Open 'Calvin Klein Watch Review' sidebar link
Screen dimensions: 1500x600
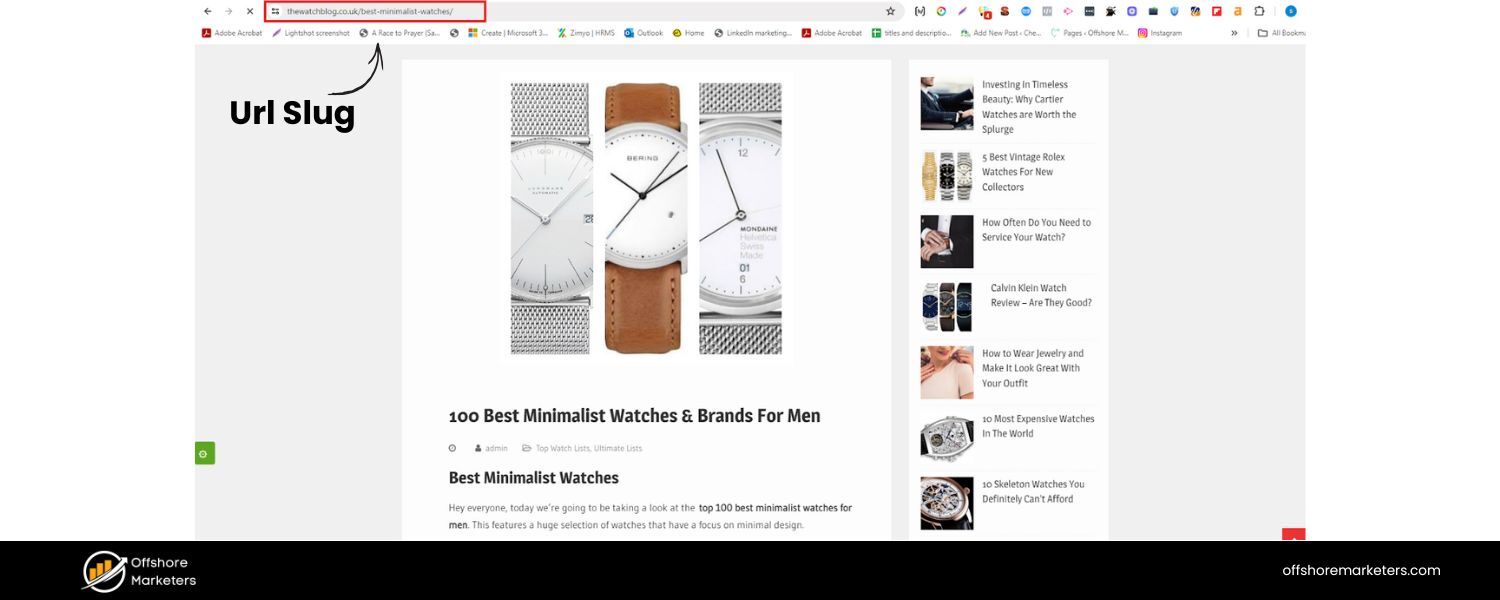coord(1040,295)
